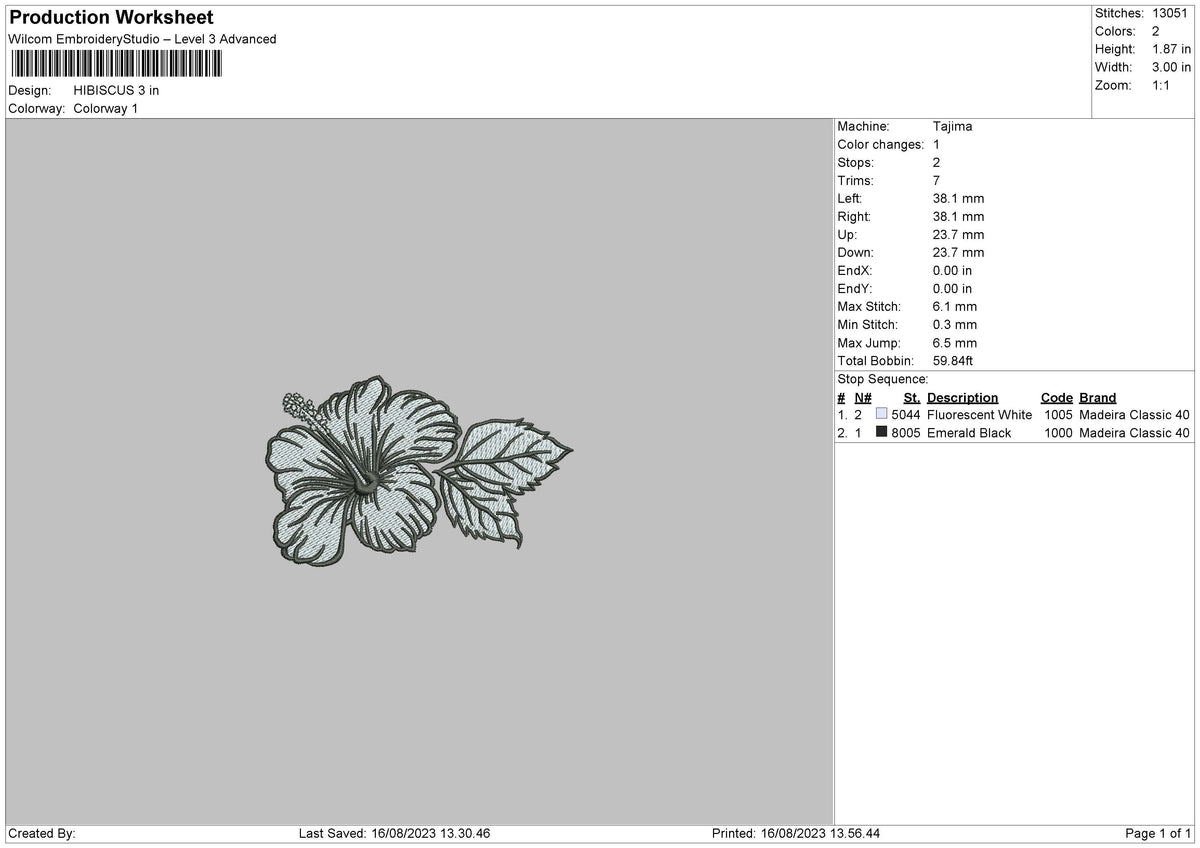Viewport: 1200px width, 848px height.
Task: Click the Fluorescent White color swatch
Action: (x=881, y=414)
